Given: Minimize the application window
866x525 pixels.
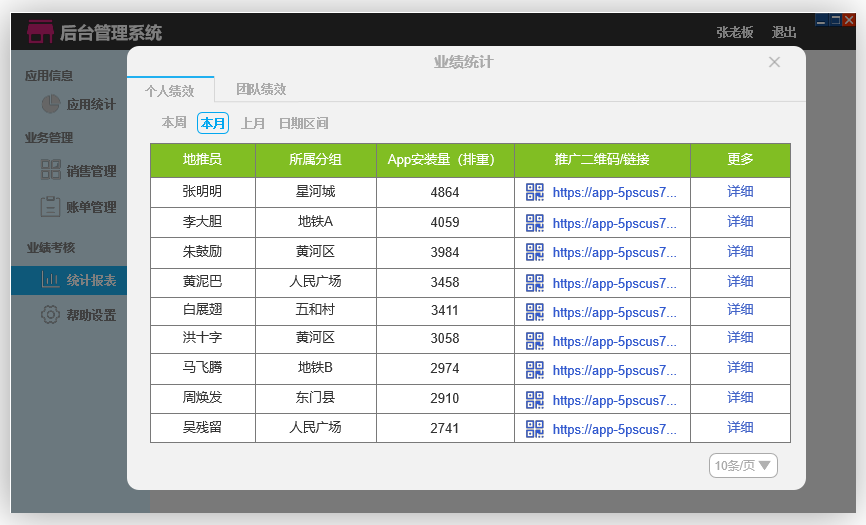Looking at the screenshot, I should tap(821, 20).
